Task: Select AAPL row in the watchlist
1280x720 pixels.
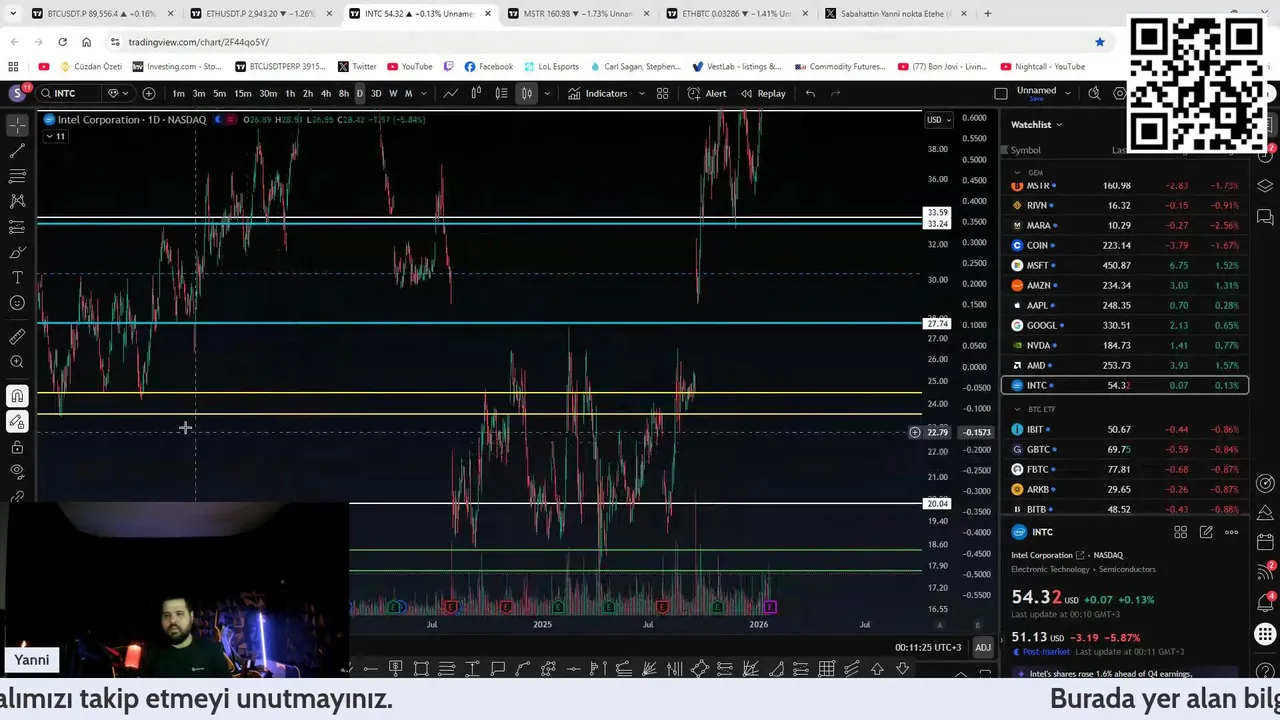Action: click(1125, 305)
